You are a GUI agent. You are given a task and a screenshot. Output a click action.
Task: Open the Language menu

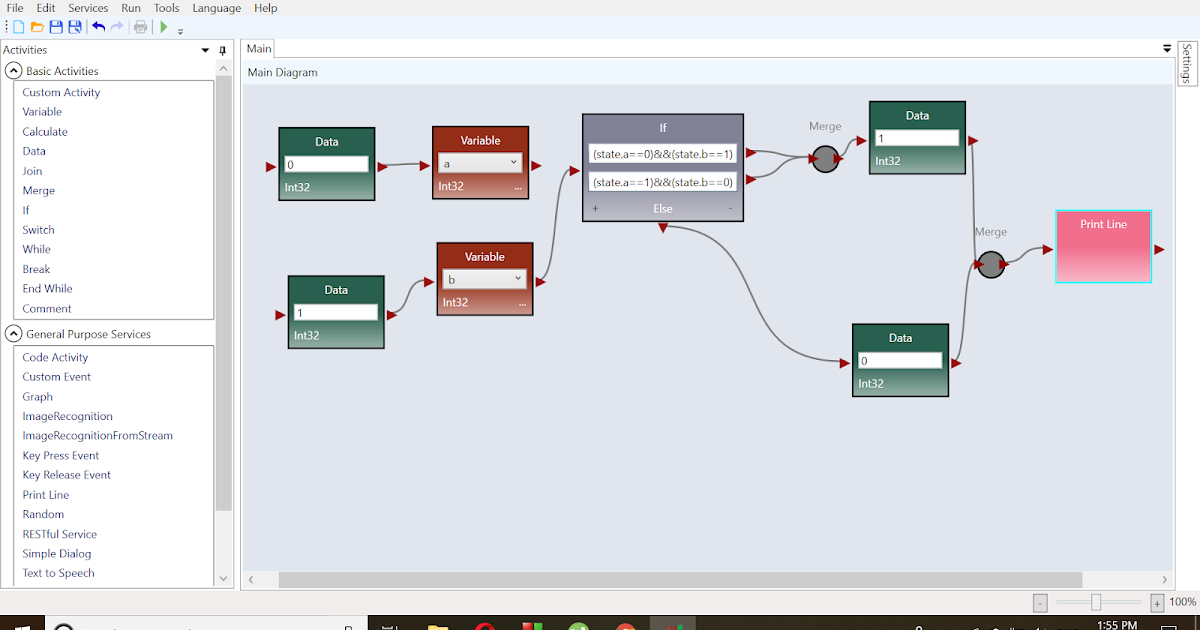(216, 8)
